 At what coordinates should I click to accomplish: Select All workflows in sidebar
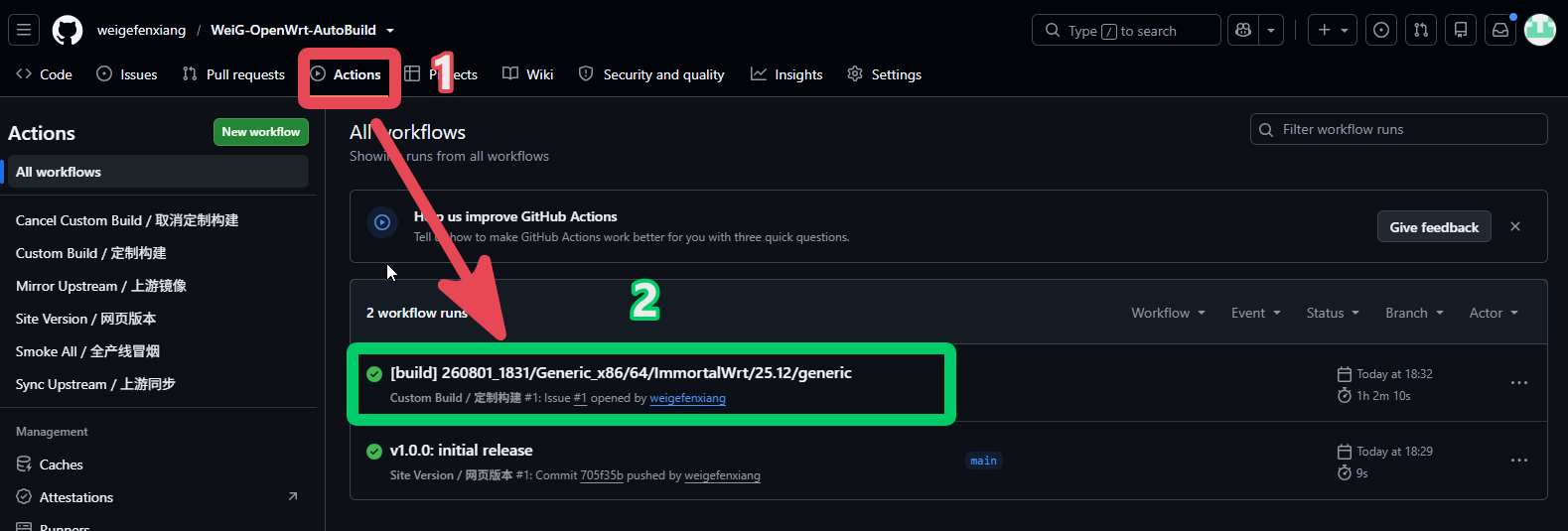[158, 172]
